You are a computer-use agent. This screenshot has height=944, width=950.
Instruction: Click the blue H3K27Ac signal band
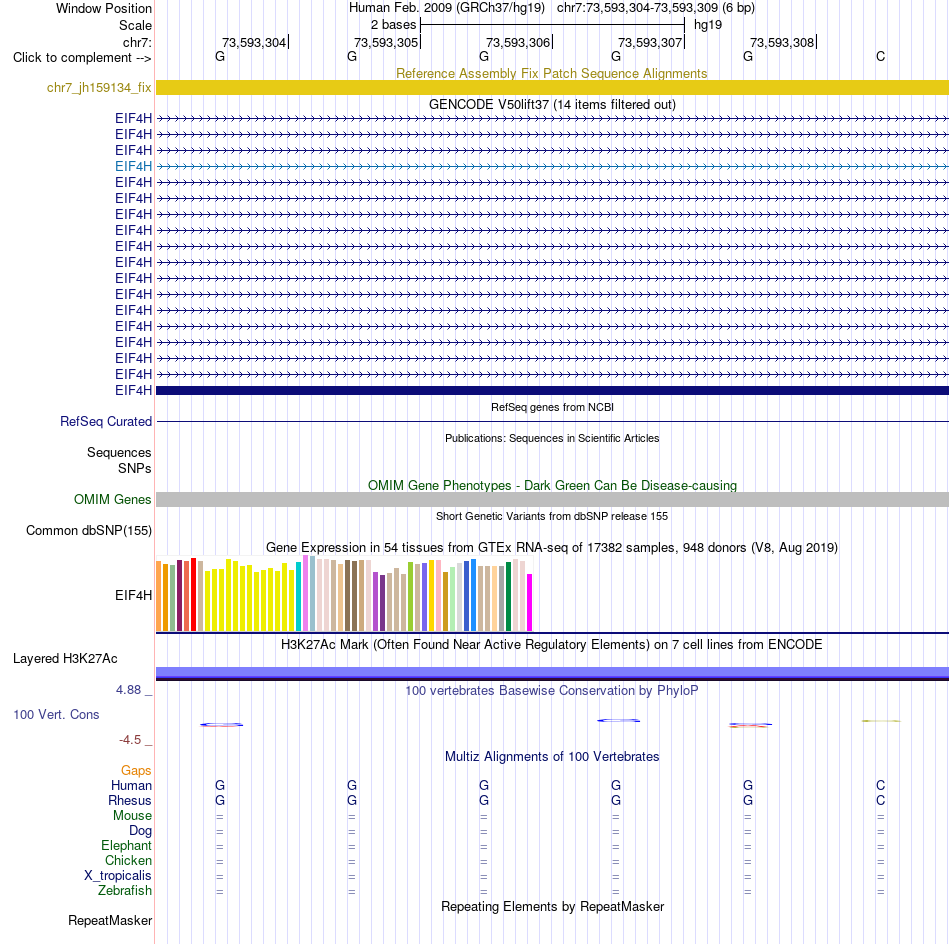pyautogui.click(x=552, y=673)
